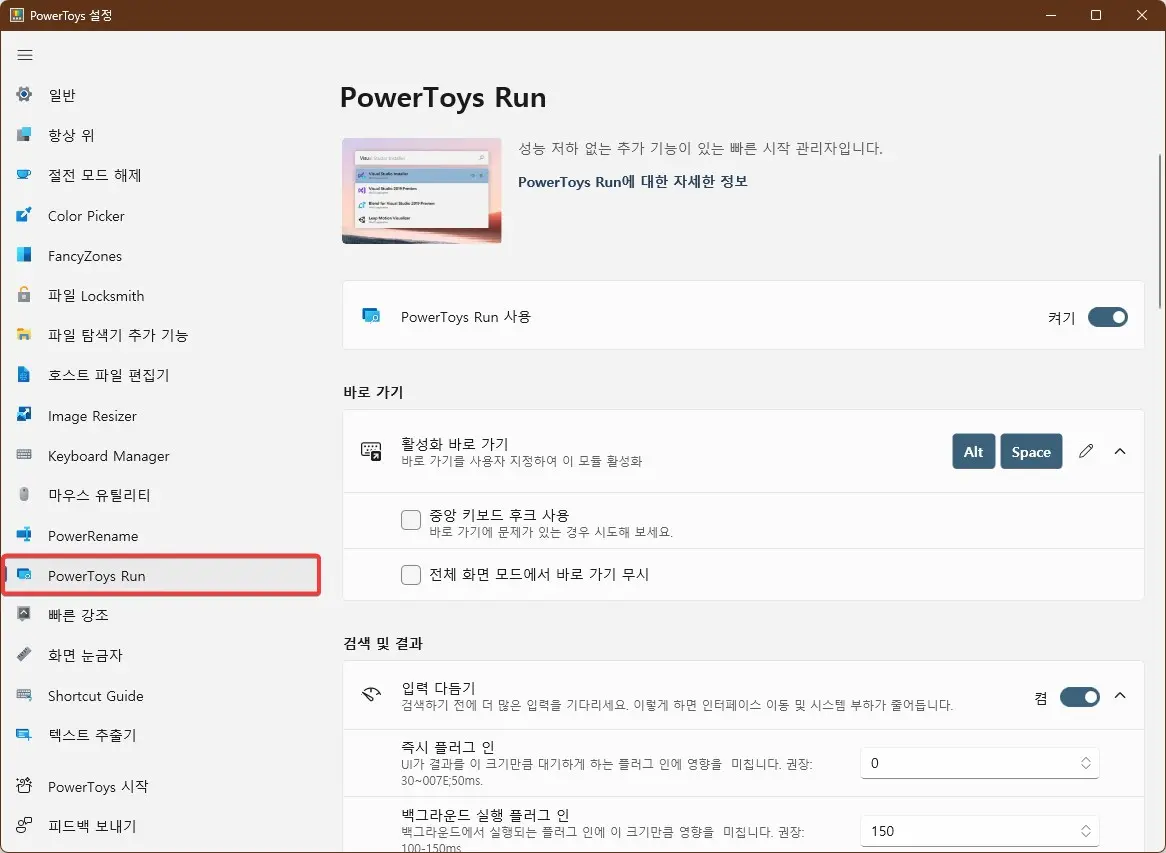Click the 백그라운드 실행 플러그 인 stepper arrows
Image resolution: width=1166 pixels, height=853 pixels.
(x=1086, y=831)
